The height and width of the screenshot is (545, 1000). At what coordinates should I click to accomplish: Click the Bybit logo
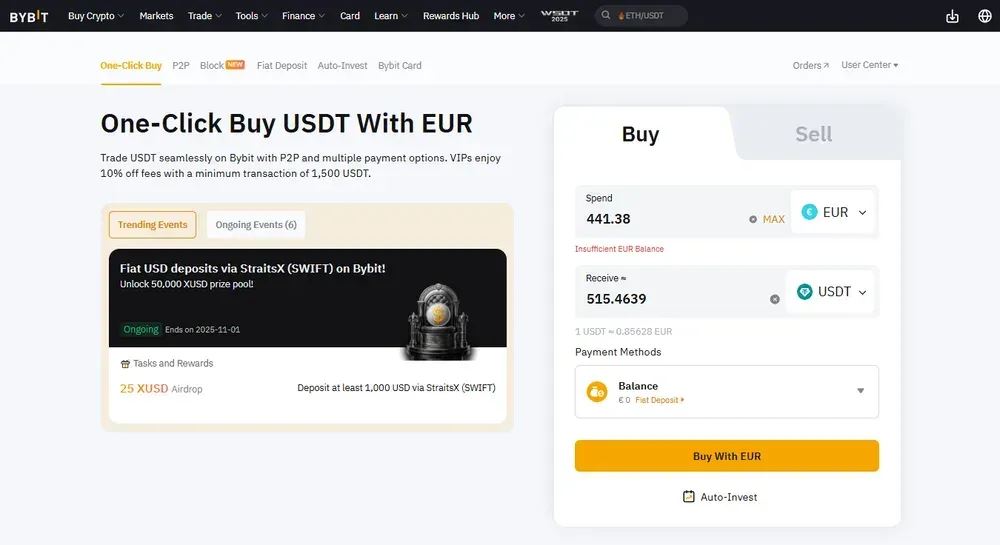pos(29,16)
